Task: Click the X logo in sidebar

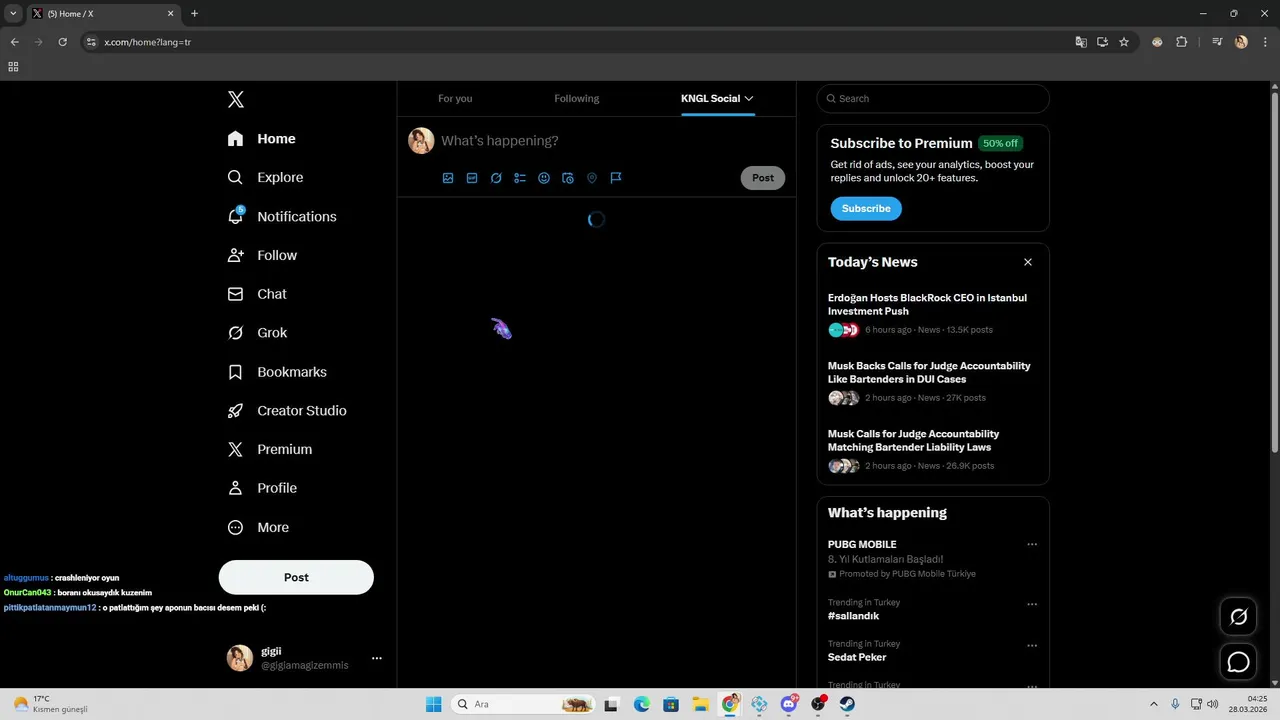Action: point(235,99)
